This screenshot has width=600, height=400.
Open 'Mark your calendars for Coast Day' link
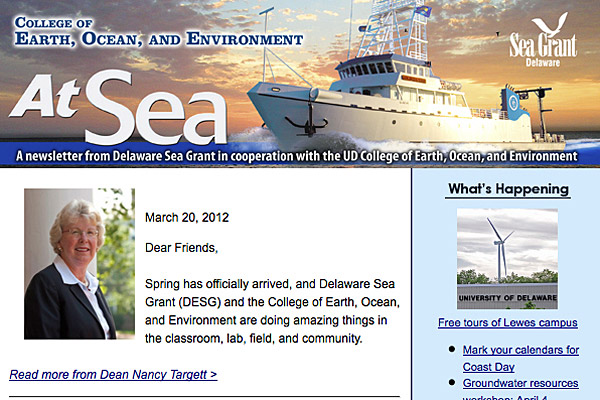pos(520,358)
